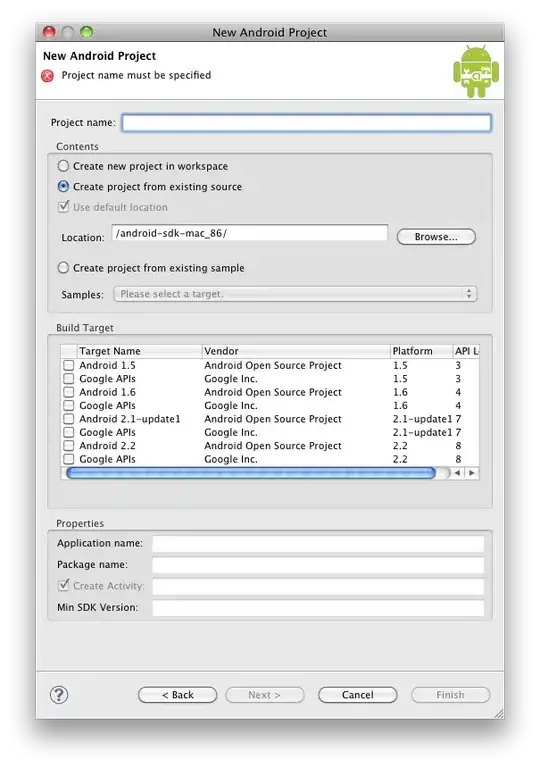Check the Android 1.5 build target
The width and height of the screenshot is (540, 768).
(69, 365)
